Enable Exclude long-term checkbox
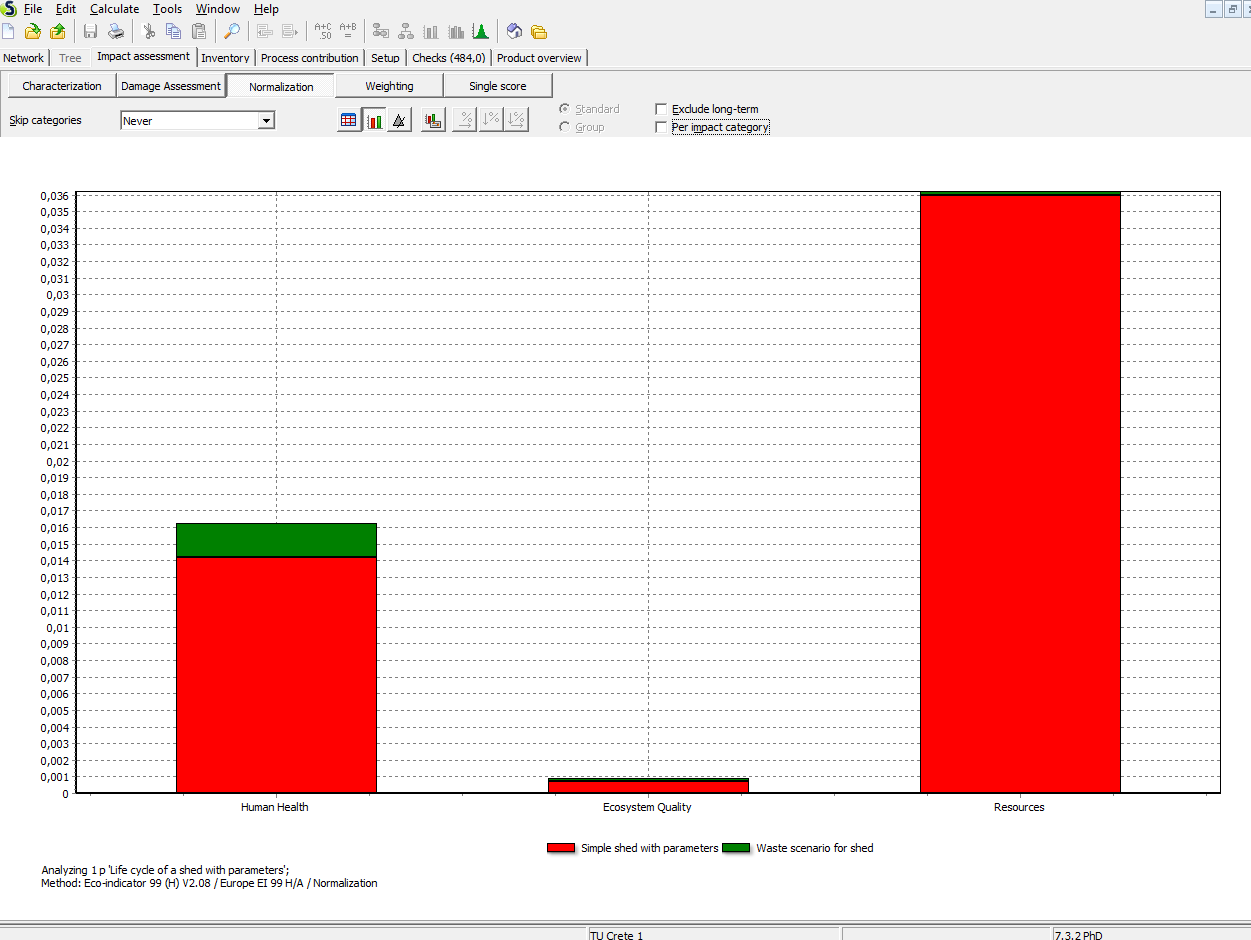 click(661, 109)
